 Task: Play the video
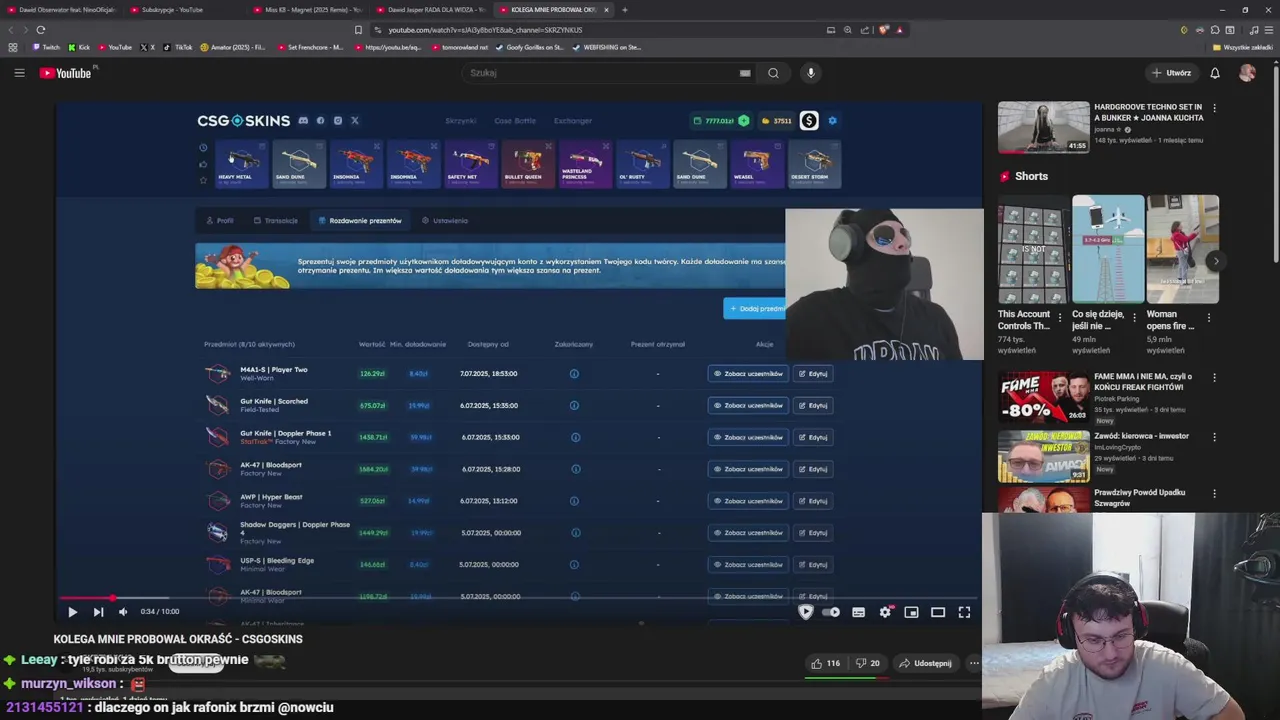(72, 612)
